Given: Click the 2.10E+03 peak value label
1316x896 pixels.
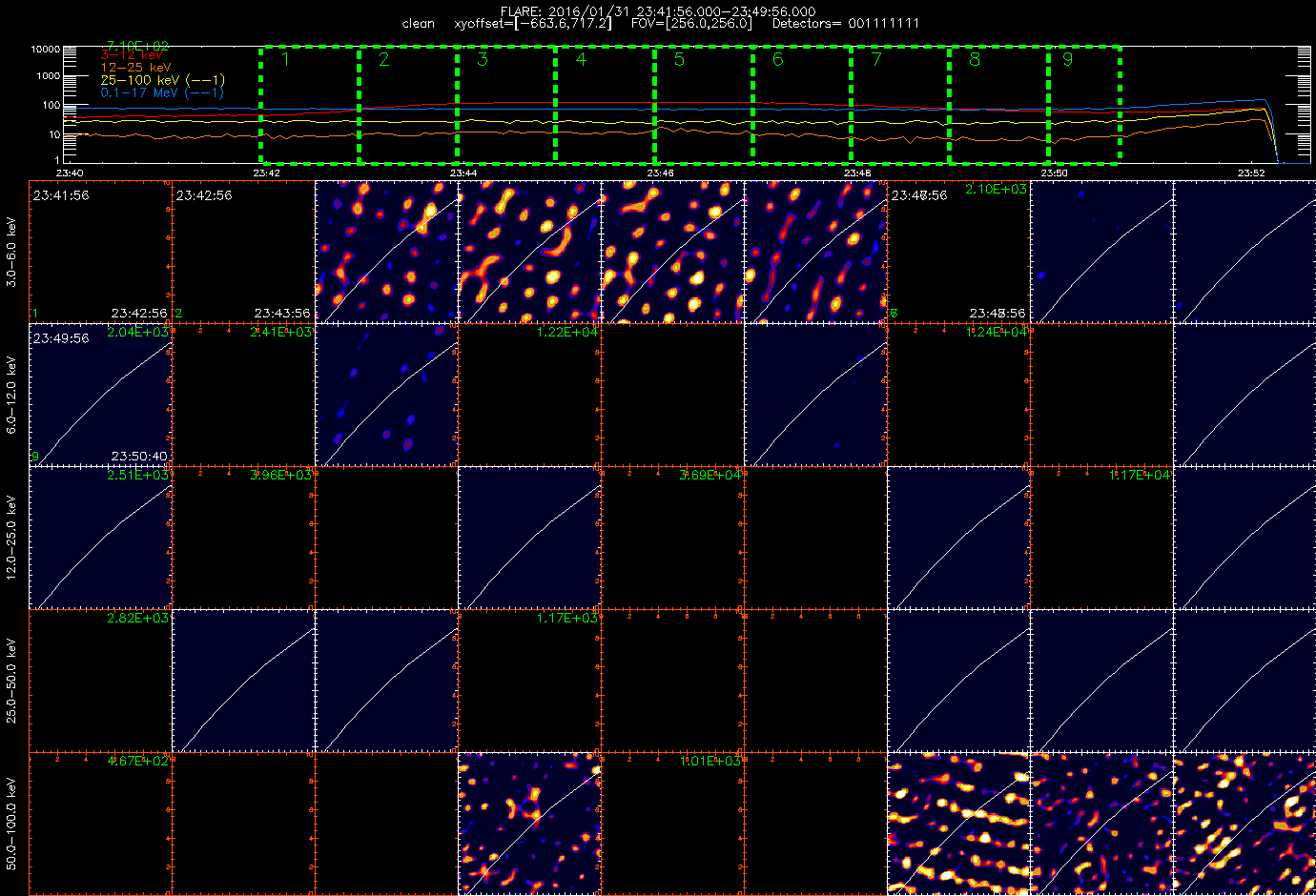Looking at the screenshot, I should (997, 190).
